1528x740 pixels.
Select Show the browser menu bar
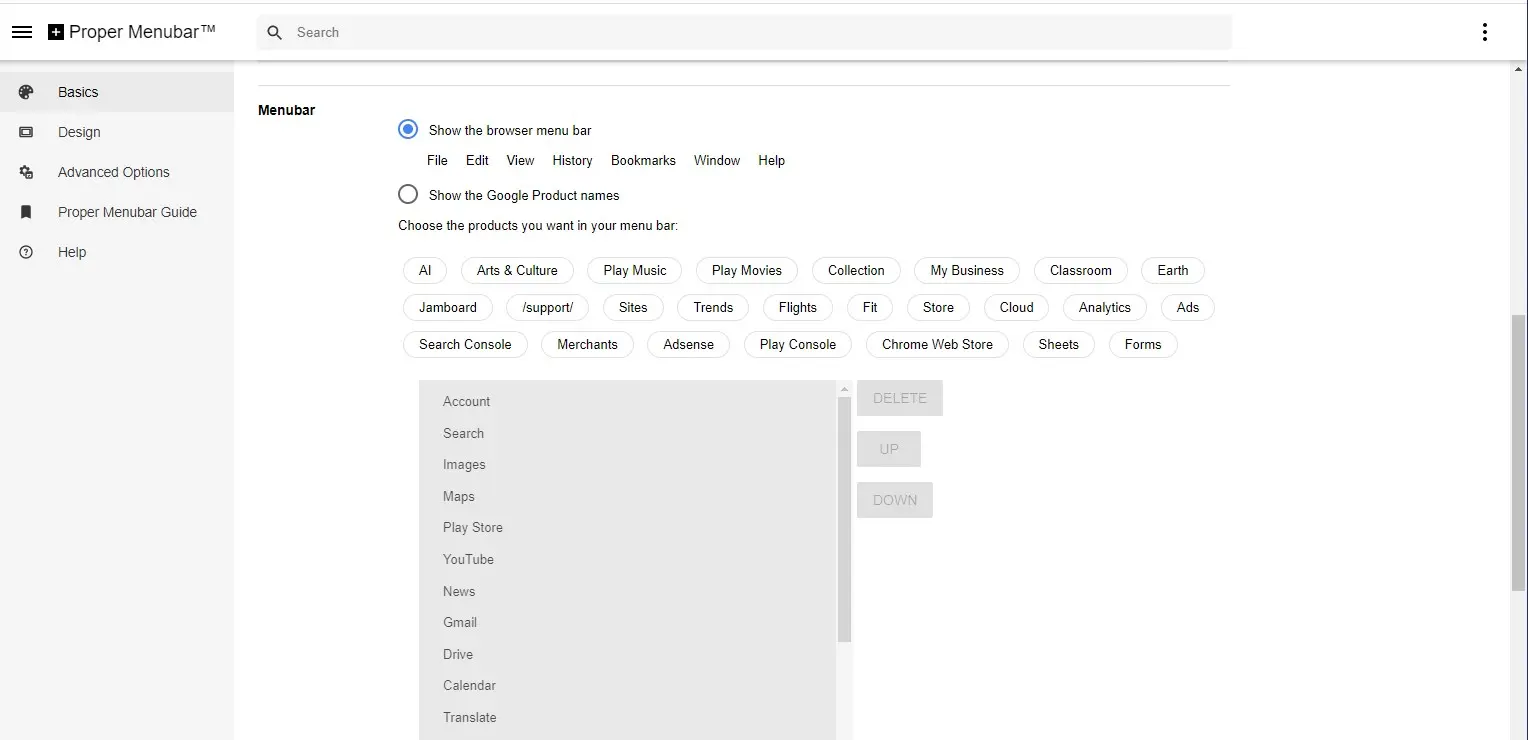coord(408,129)
